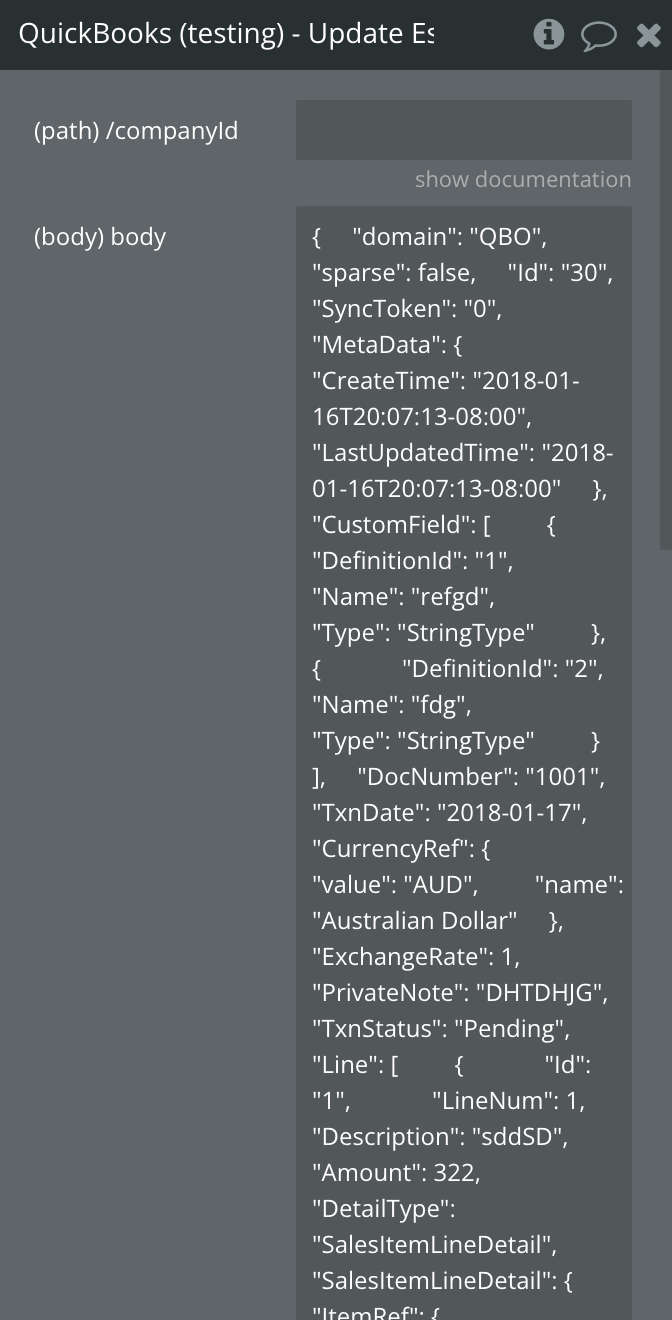Click the show documentation link
Viewport: 672px width, 1320px height.
(x=523, y=180)
